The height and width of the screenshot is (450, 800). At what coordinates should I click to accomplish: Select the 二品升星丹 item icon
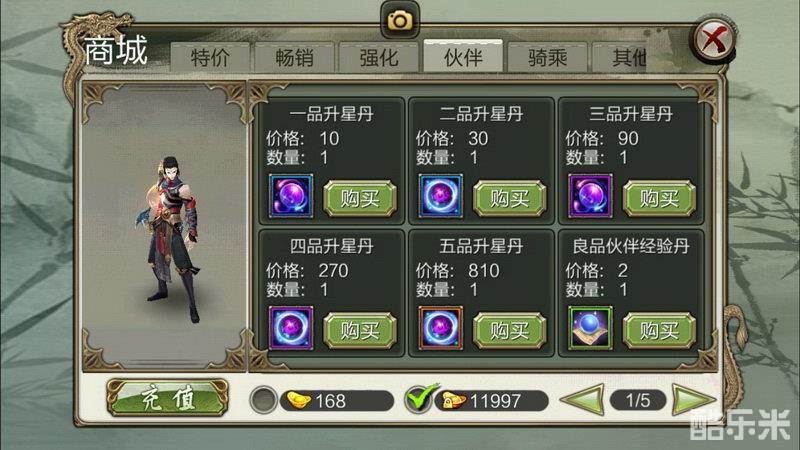coord(441,196)
